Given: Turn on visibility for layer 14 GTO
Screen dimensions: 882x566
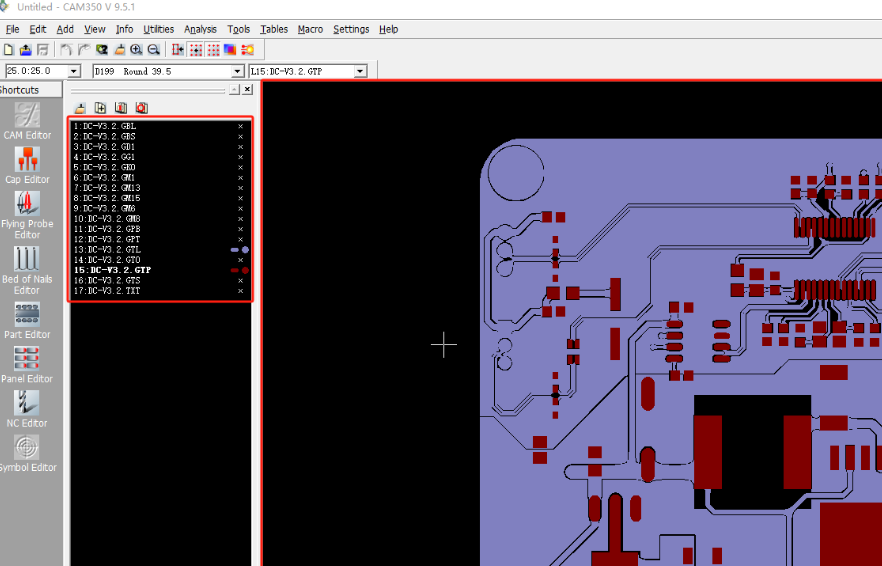Looking at the screenshot, I should 240,260.
